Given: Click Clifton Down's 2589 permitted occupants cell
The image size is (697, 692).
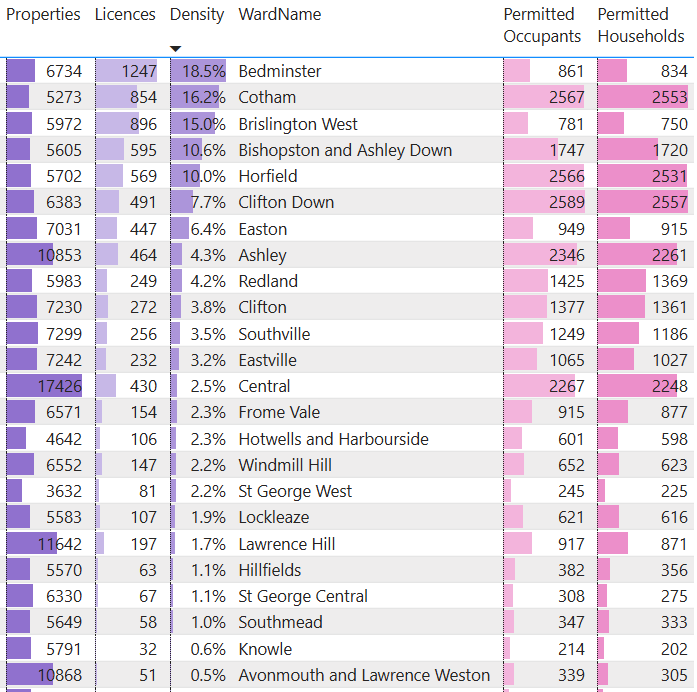Looking at the screenshot, I should point(545,202).
